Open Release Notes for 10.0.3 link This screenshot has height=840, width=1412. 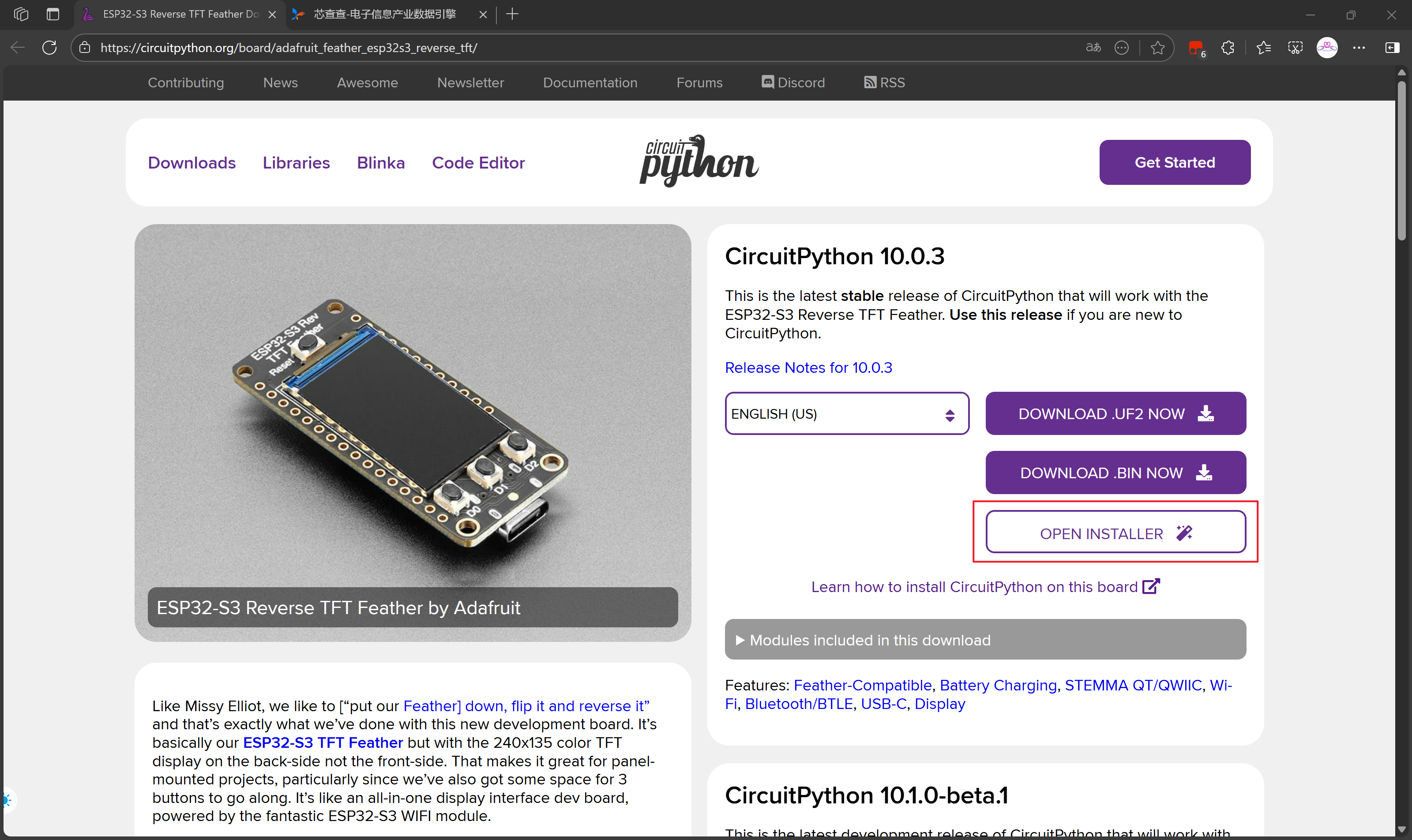(808, 367)
